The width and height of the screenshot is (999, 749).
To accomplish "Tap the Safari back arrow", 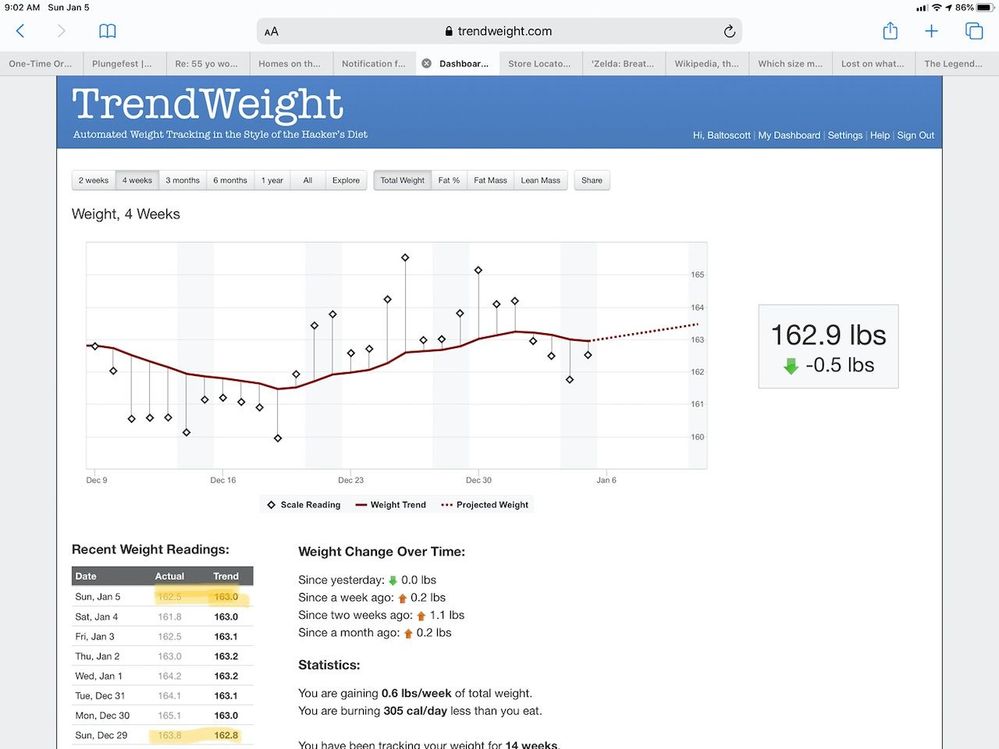I will point(20,31).
